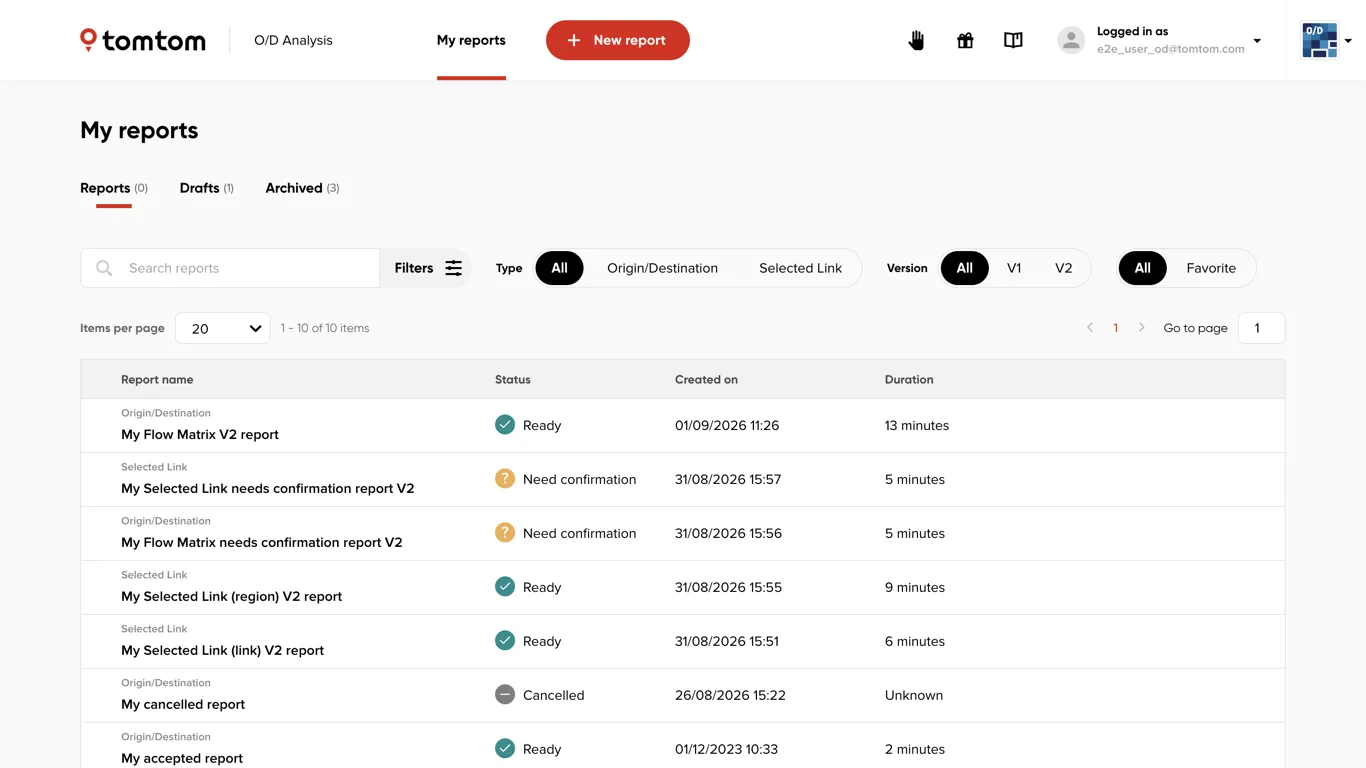Image resolution: width=1366 pixels, height=768 pixels.
Task: Click Cancelled status icon for My cancelled report
Action: point(505,695)
